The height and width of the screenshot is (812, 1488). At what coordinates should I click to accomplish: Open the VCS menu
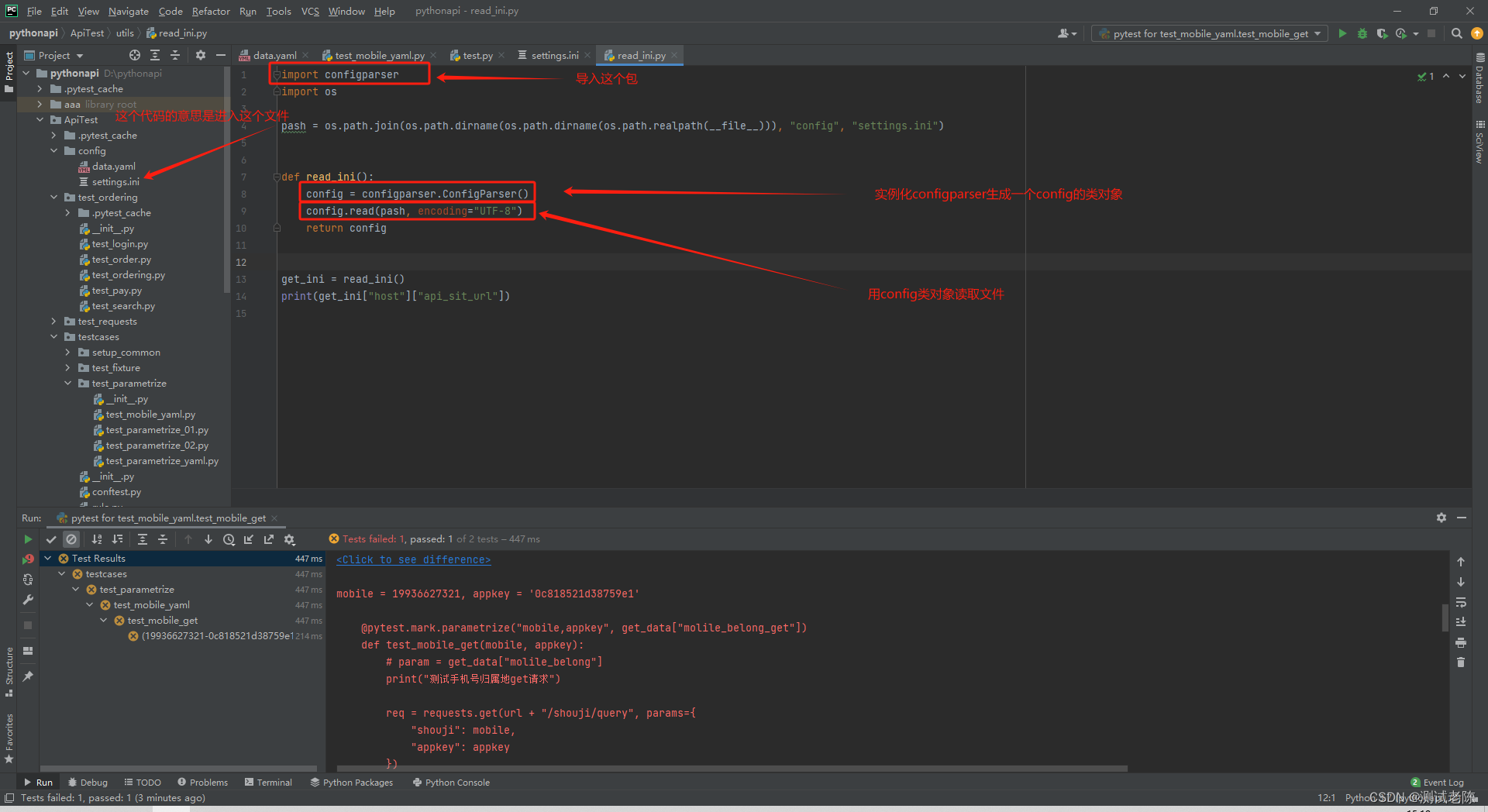pos(309,11)
